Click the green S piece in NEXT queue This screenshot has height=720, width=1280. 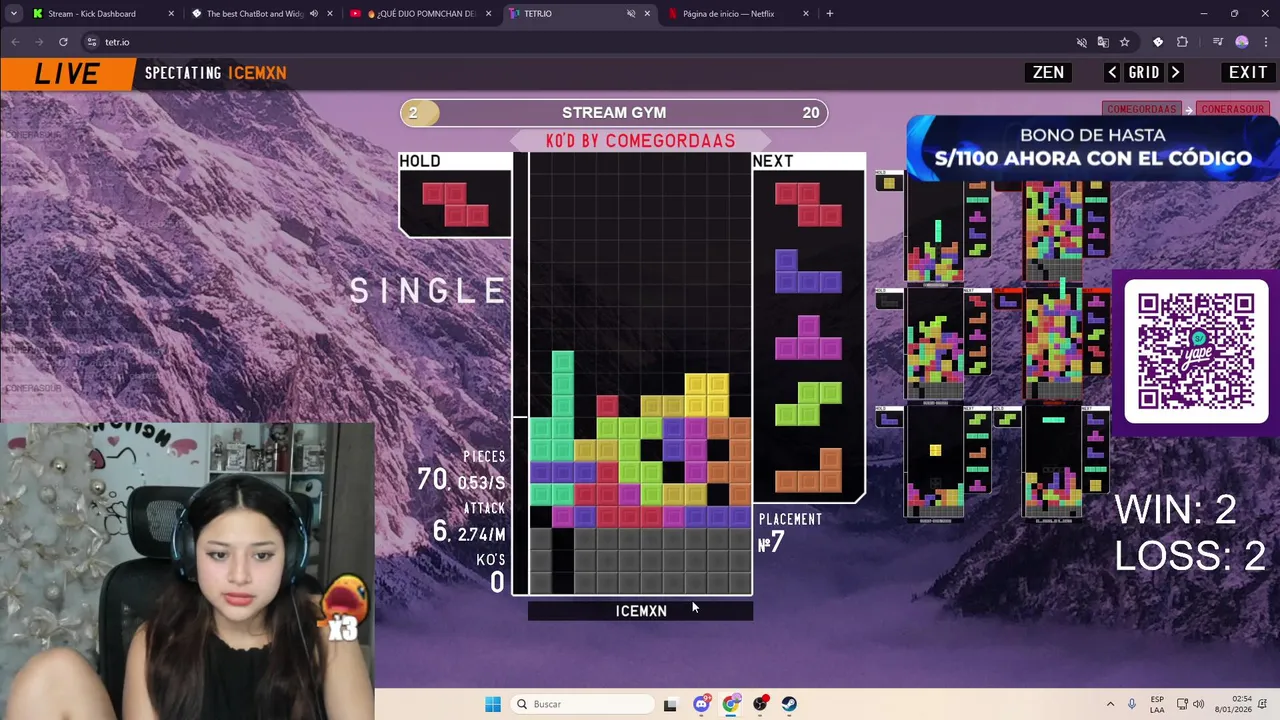[808, 403]
